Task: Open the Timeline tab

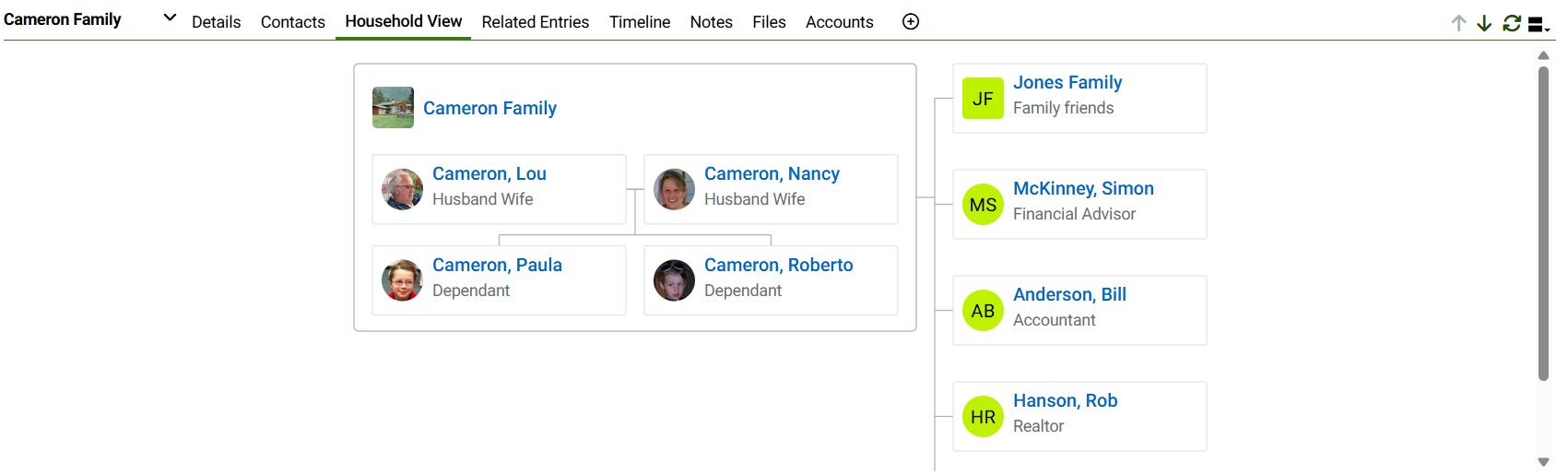Action: pyautogui.click(x=640, y=22)
